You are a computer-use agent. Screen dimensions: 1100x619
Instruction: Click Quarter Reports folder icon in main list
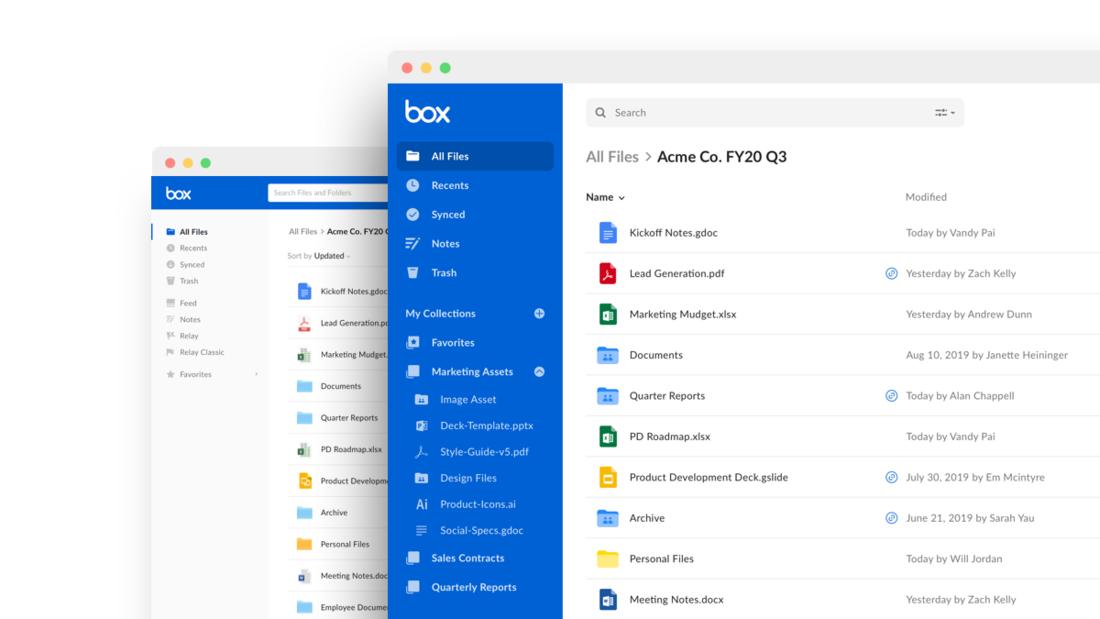click(608, 396)
